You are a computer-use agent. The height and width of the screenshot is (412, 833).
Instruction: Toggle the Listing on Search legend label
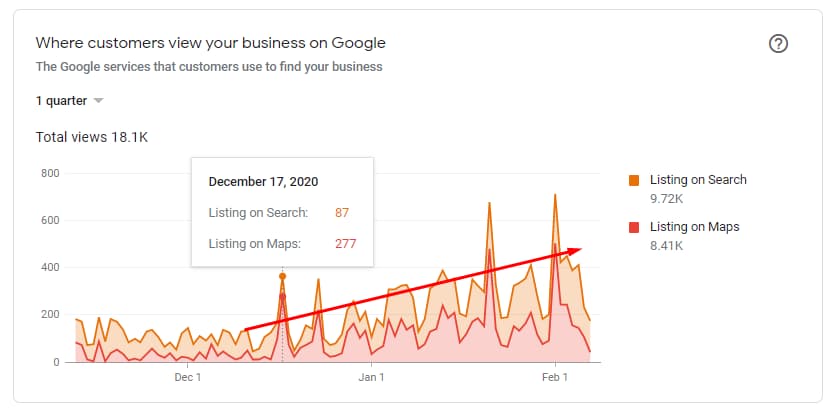[x=698, y=180]
